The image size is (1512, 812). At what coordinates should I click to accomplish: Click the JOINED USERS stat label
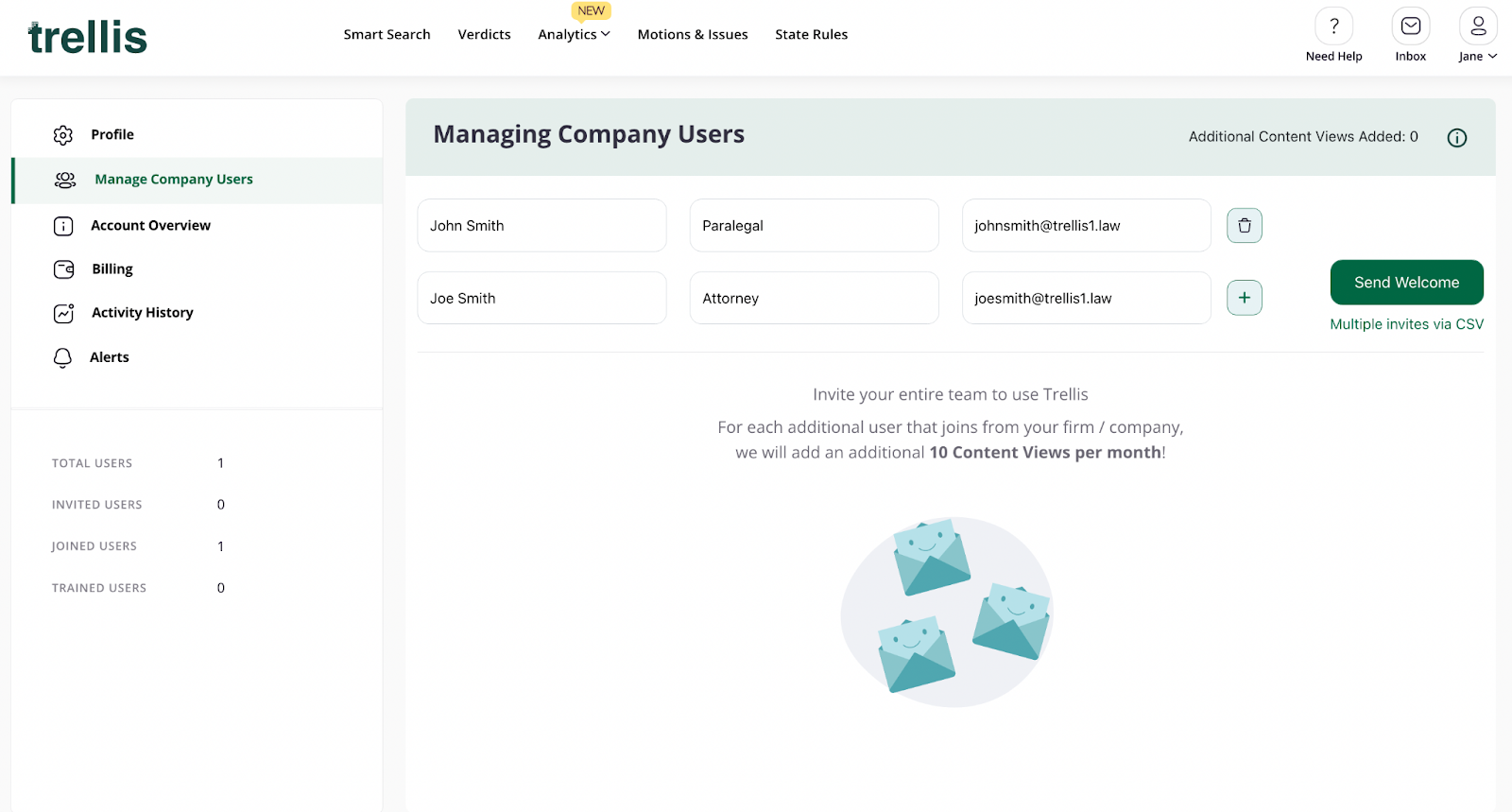click(94, 546)
